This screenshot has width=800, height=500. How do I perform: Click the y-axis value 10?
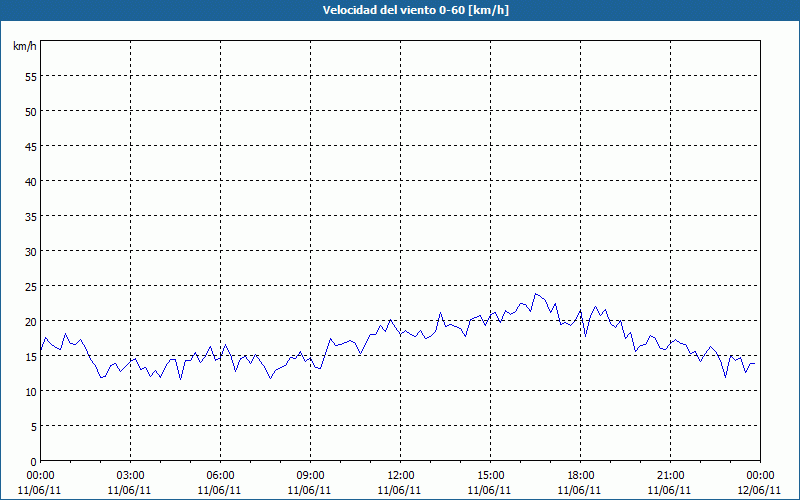31,391
